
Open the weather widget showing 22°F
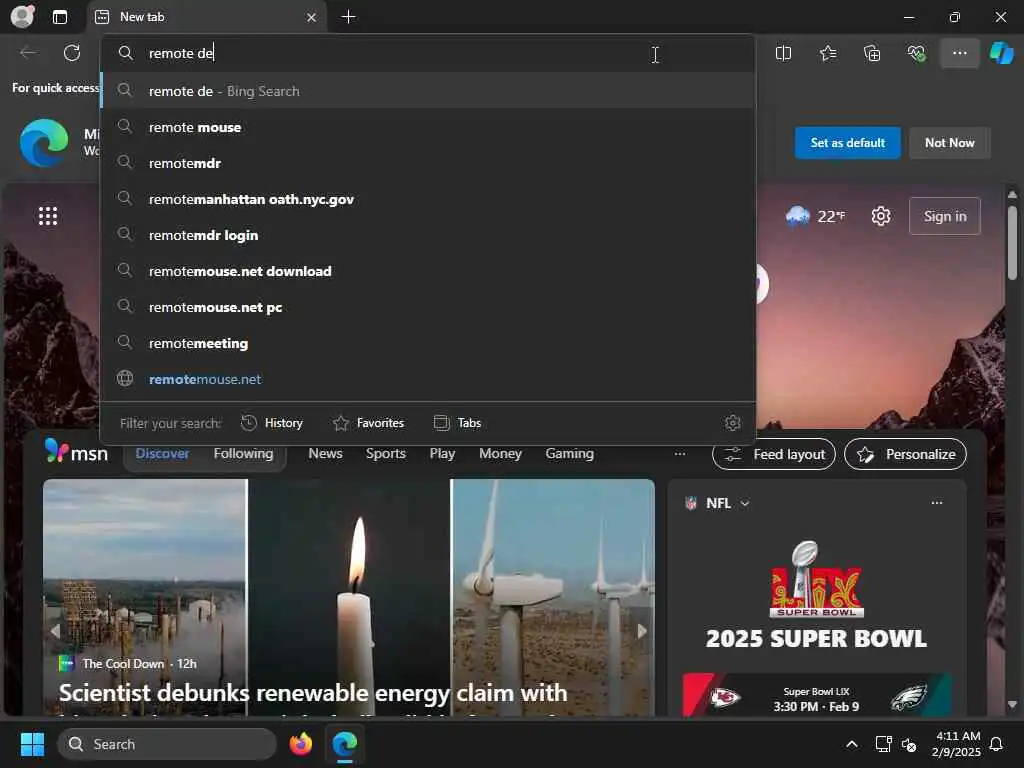(815, 216)
